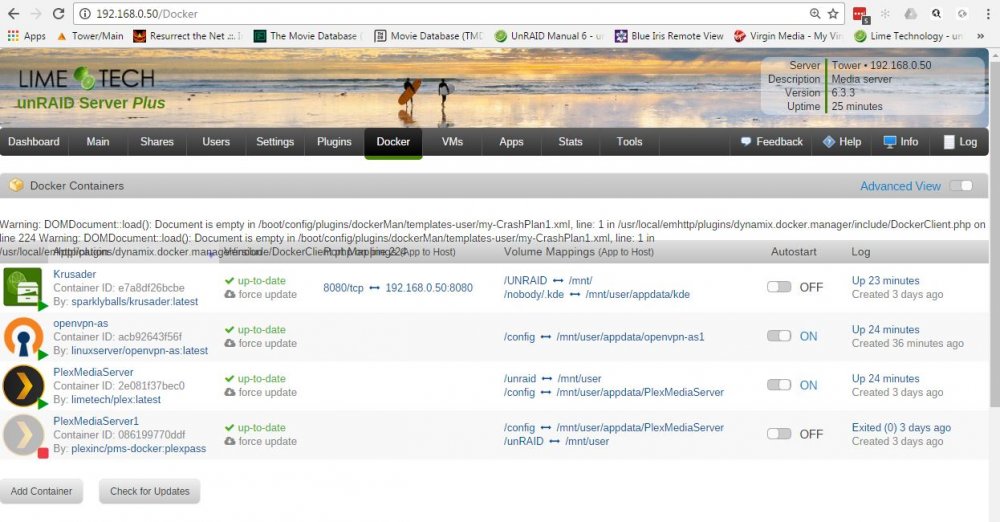Screen dimensions: 1000x522
Task: Click the Autostart column header
Action: point(793,251)
